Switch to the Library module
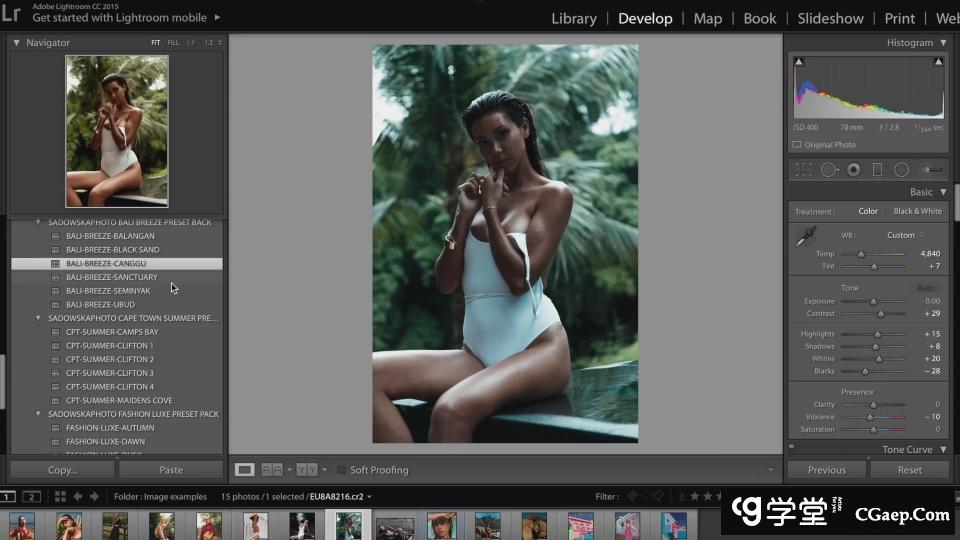 point(573,18)
